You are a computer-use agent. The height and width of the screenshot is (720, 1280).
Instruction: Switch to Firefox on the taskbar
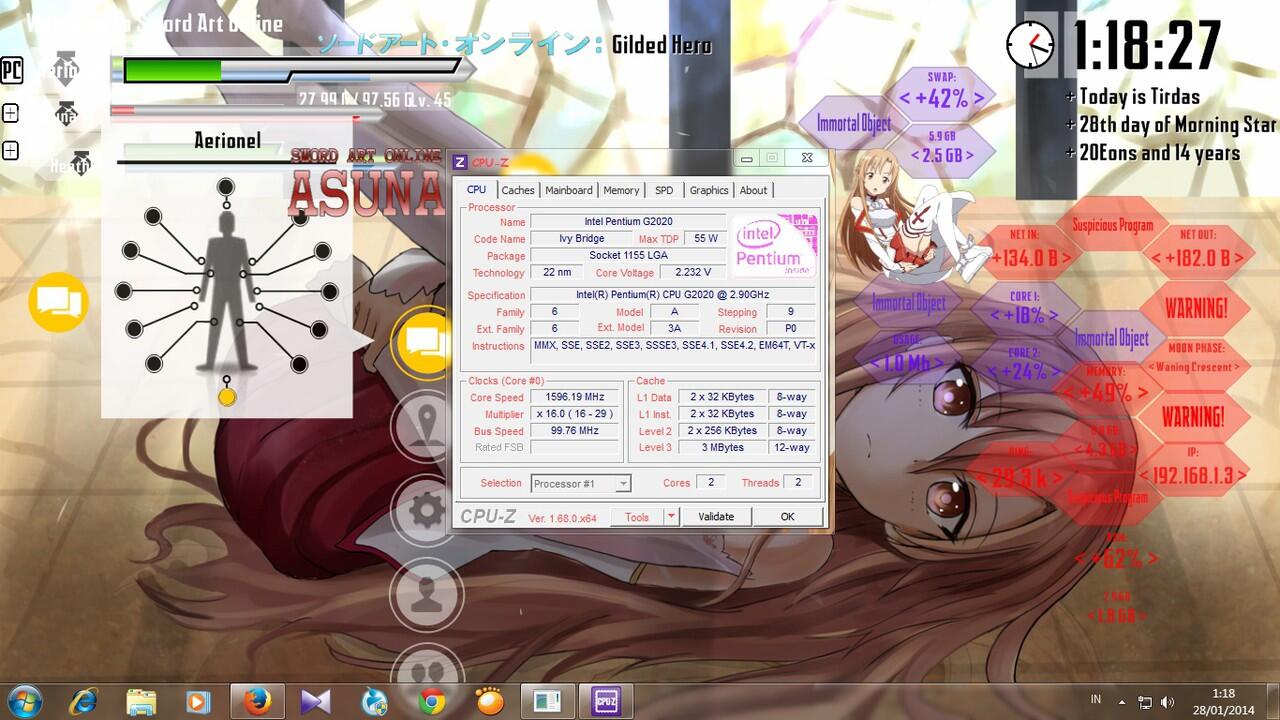(x=258, y=701)
